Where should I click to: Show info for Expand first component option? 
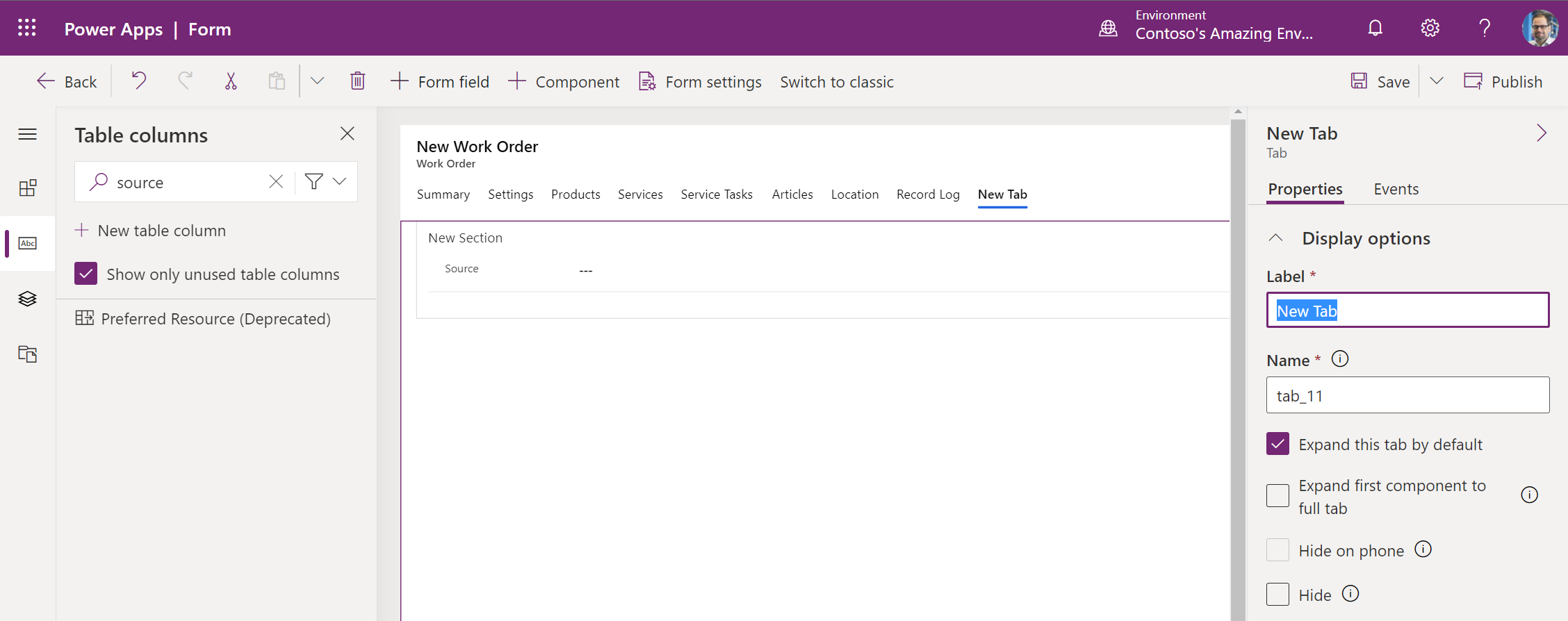pyautogui.click(x=1529, y=495)
